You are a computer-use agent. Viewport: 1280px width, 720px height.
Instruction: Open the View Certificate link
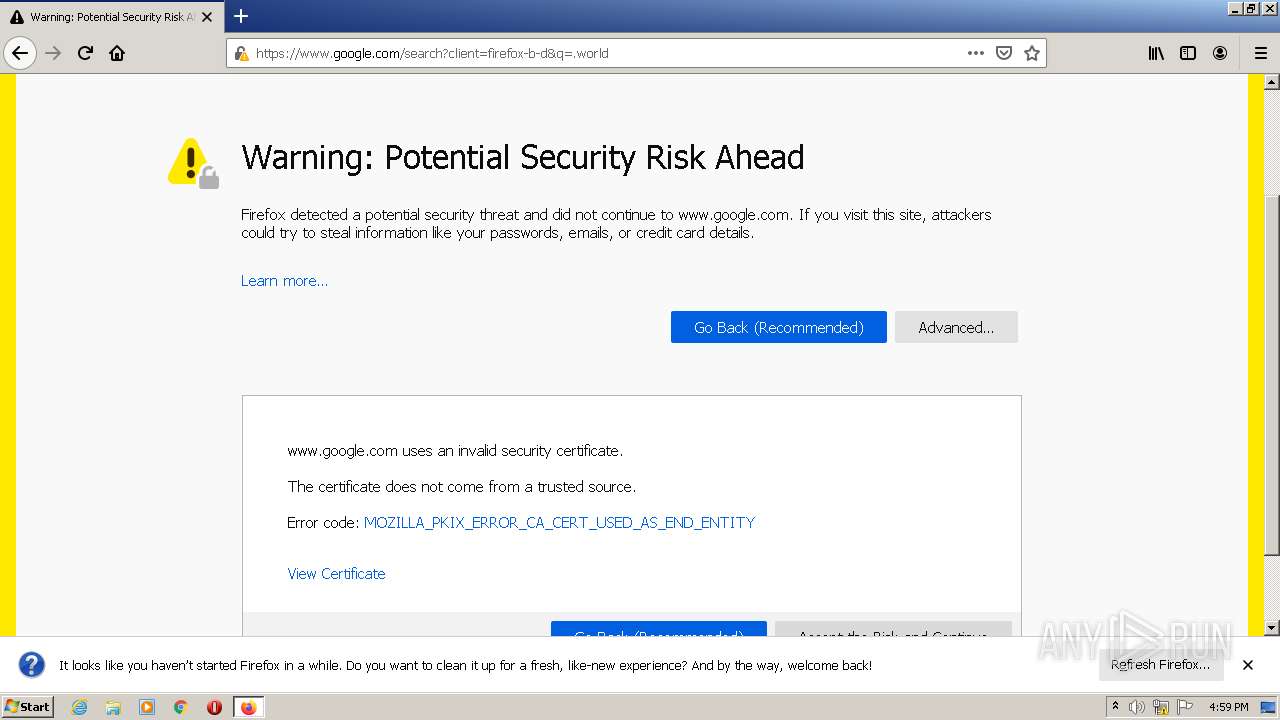[336, 573]
